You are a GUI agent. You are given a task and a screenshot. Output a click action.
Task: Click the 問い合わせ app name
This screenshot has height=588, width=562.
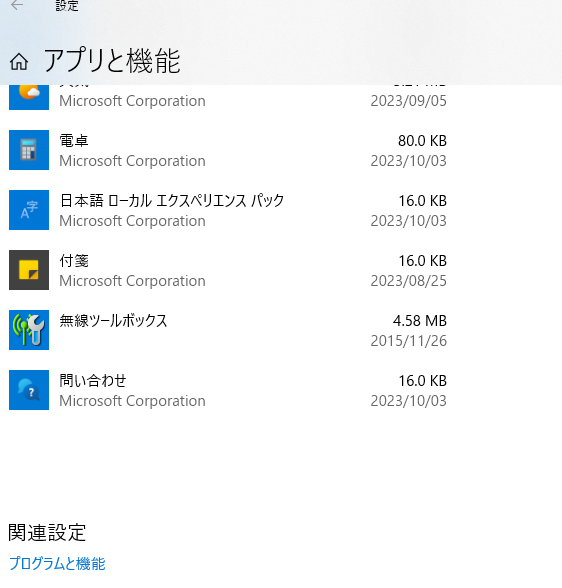click(93, 381)
